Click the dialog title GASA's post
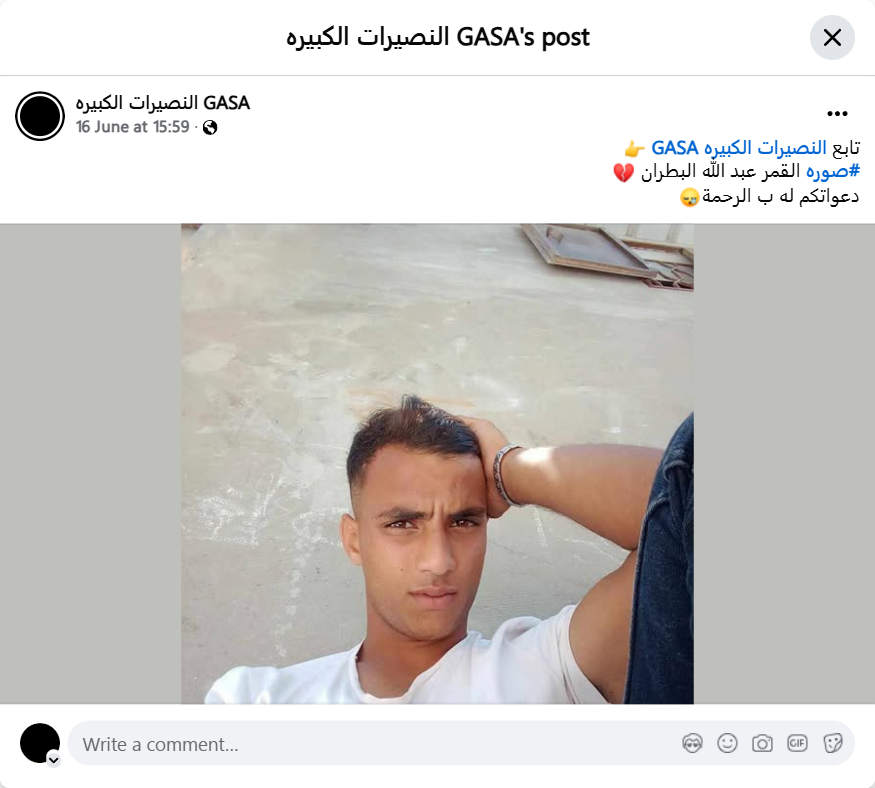The height and width of the screenshot is (788, 875). click(438, 37)
